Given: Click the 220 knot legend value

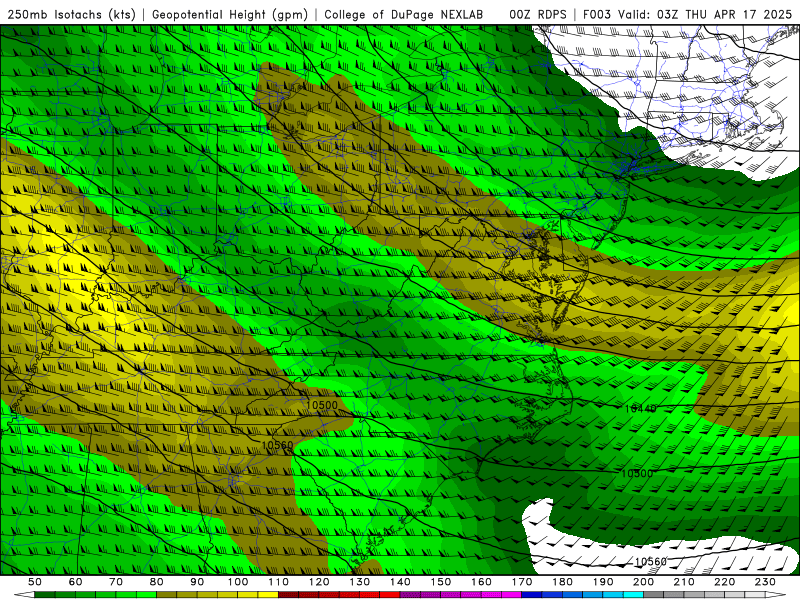Looking at the screenshot, I should coord(724,582).
